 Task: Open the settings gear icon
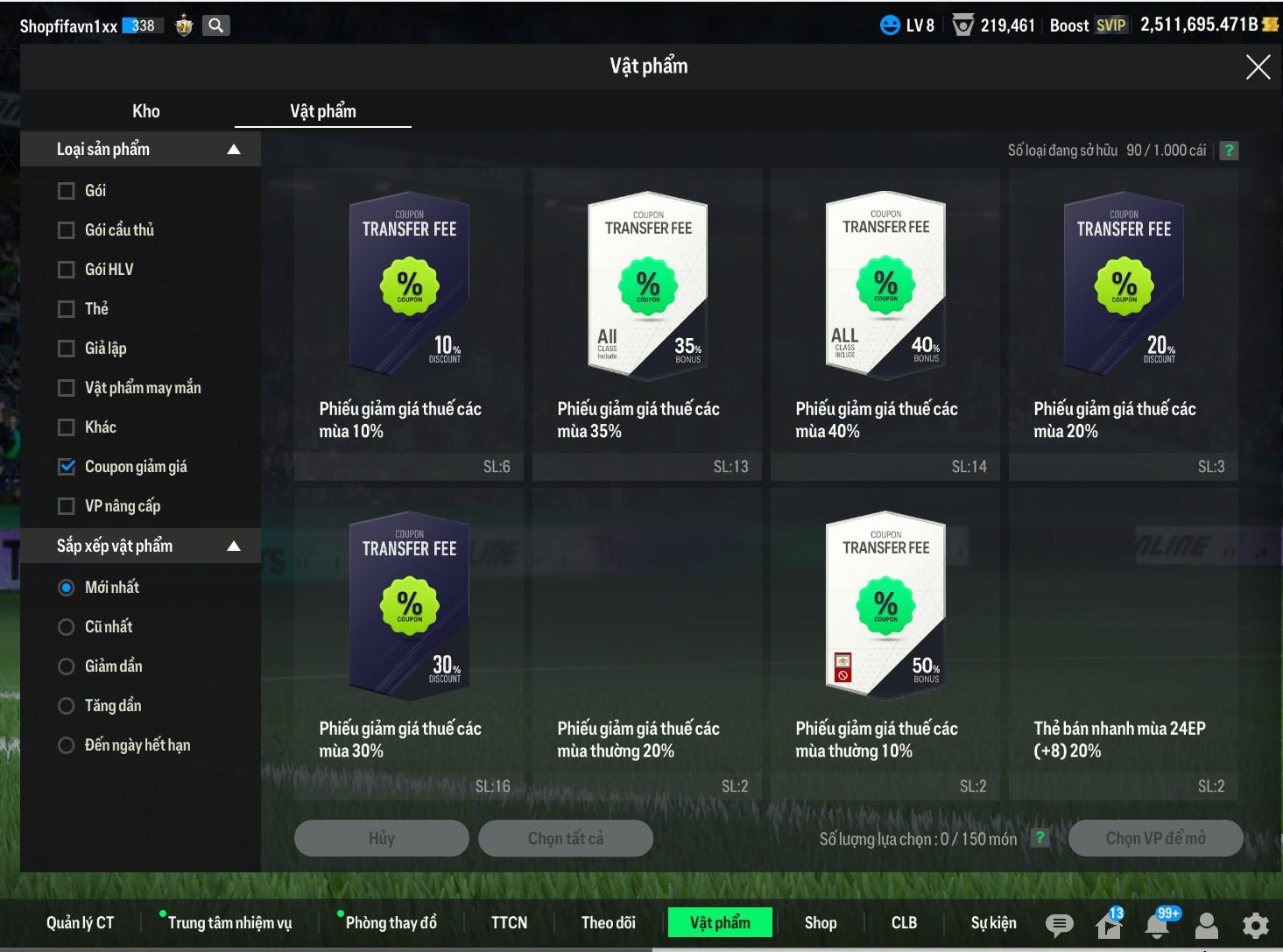coord(1256,924)
